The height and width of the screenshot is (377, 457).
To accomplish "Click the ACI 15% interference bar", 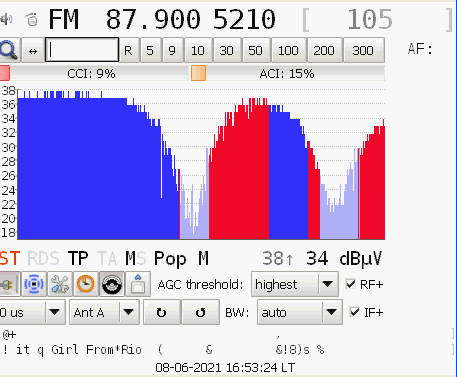I will (288, 73).
